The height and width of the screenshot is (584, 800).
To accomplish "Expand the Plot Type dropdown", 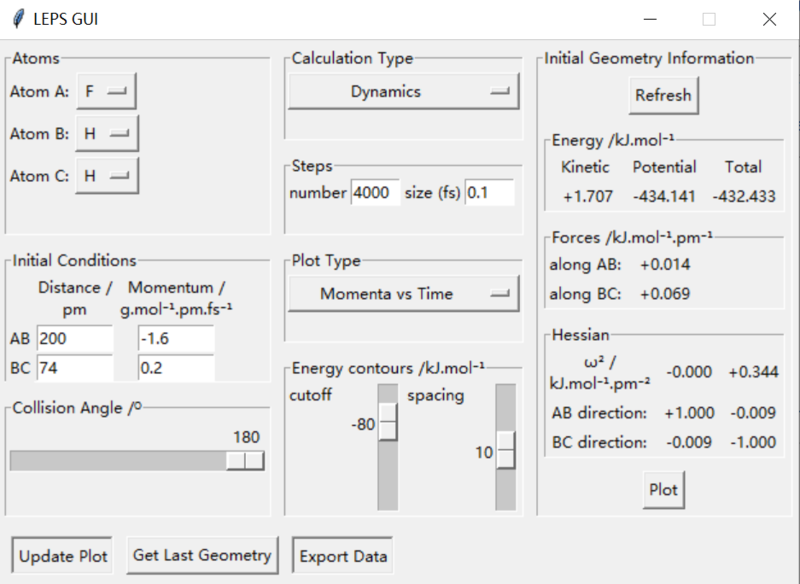I will pyautogui.click(x=404, y=294).
